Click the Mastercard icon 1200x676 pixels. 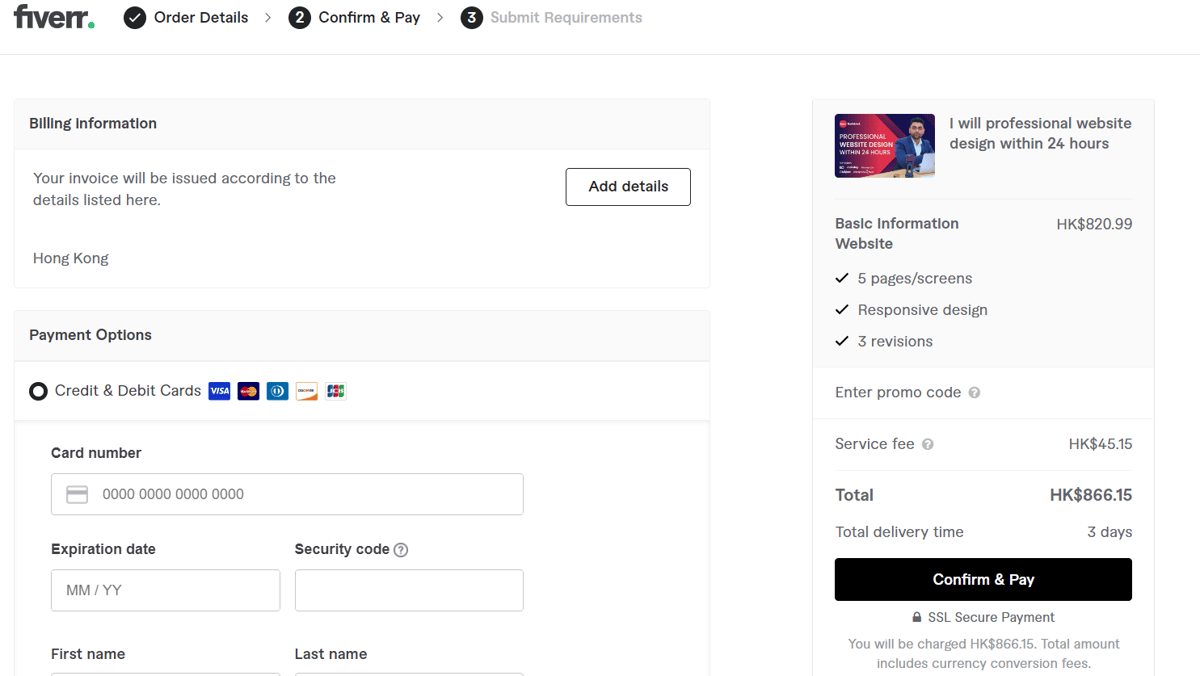[248, 391]
